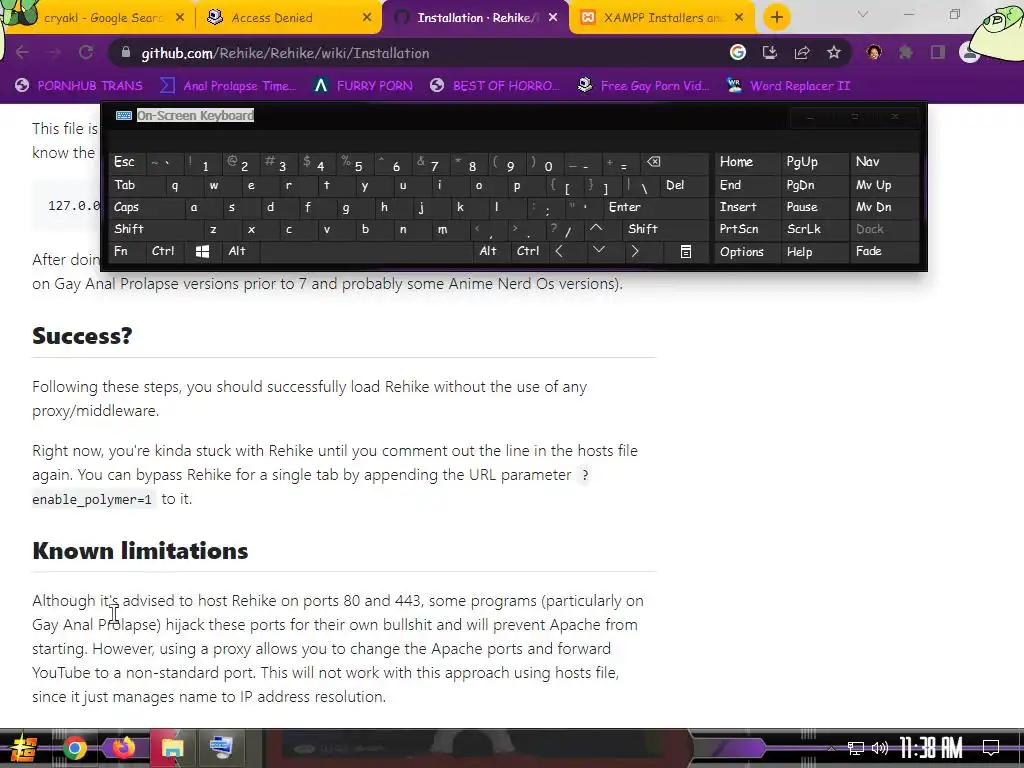Screen dimensions: 1024x768
Task: Open the Extensions puzzle-piece menu
Action: [x=905, y=52]
